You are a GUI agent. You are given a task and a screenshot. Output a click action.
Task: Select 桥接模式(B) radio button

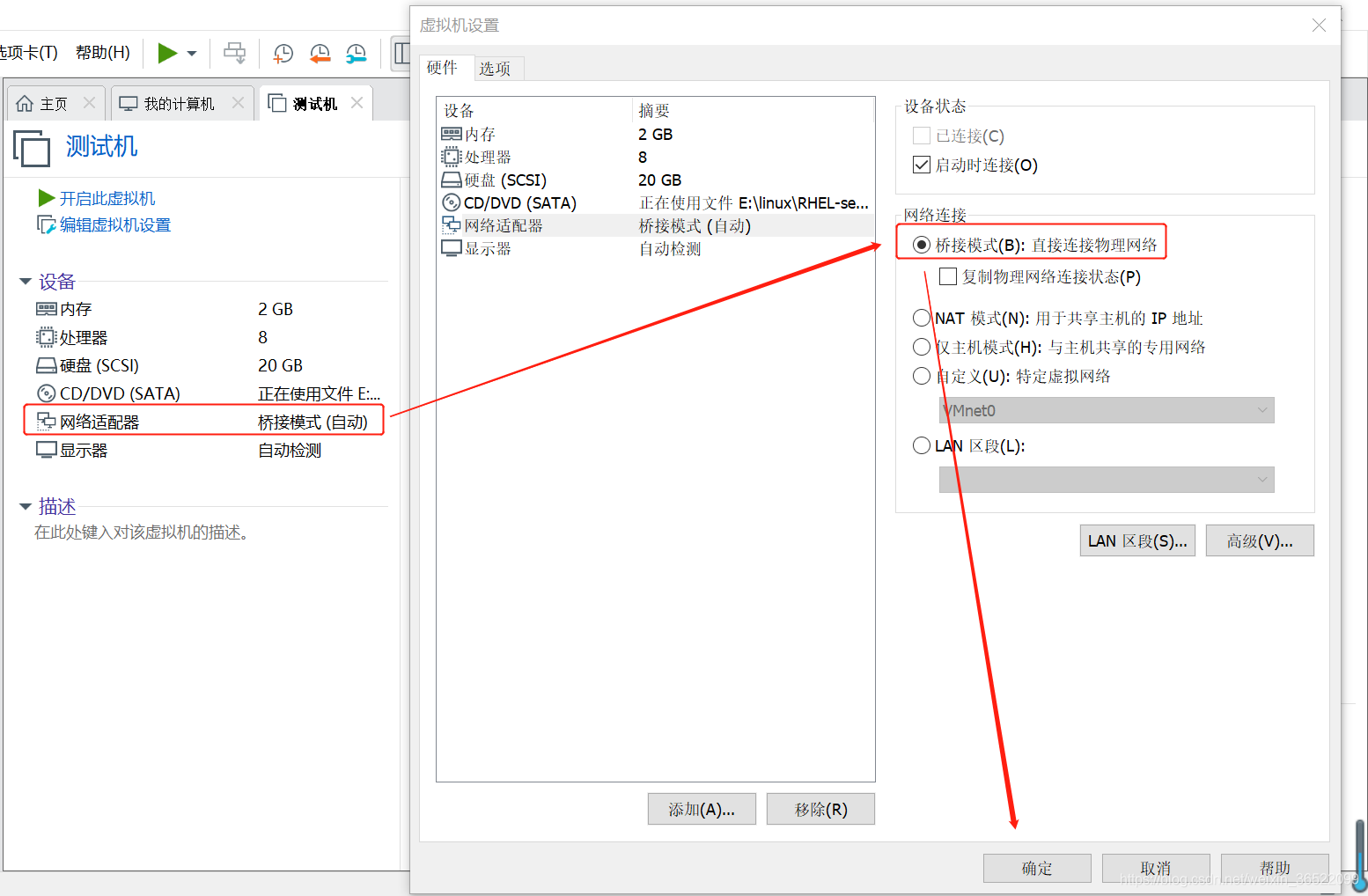tap(922, 245)
